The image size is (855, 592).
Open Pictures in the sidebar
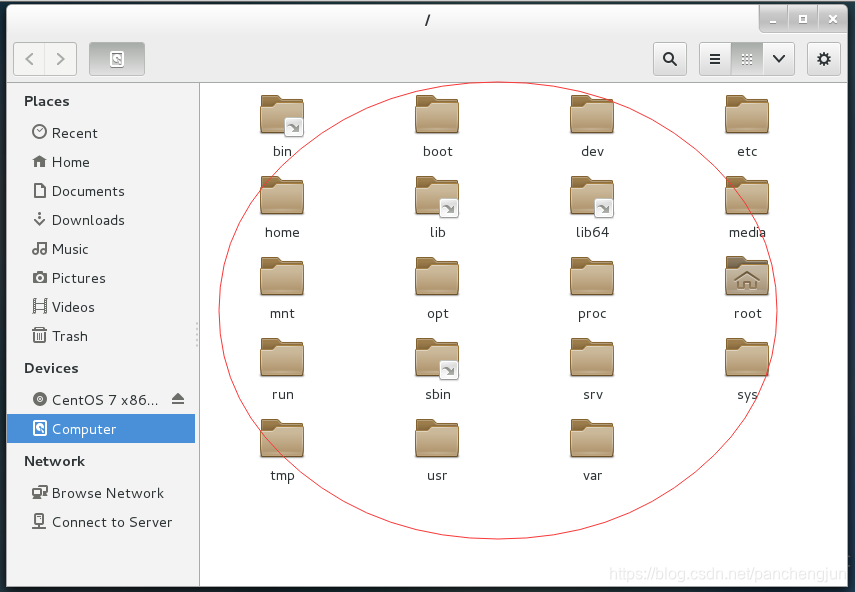(101, 278)
